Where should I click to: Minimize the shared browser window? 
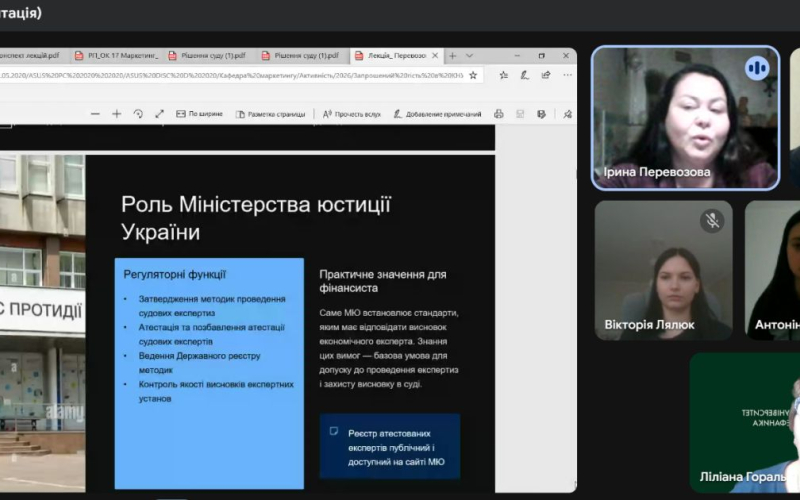517,56
